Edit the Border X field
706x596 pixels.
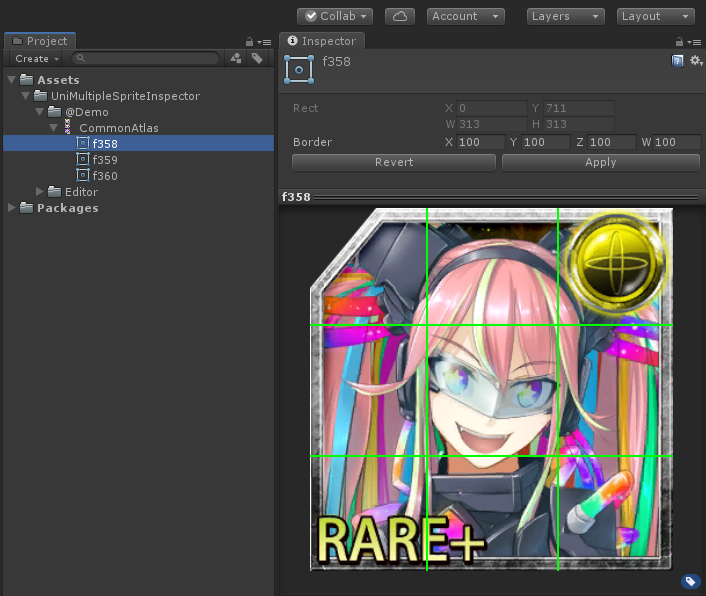click(481, 142)
